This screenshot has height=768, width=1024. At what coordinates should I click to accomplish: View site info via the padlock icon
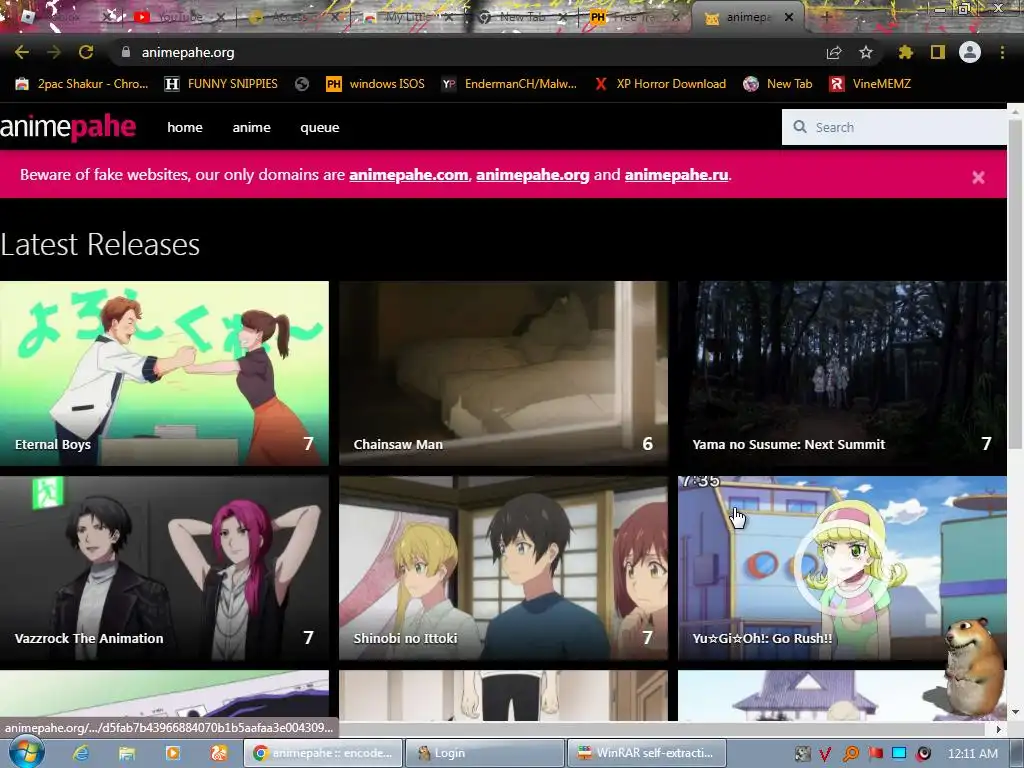pos(126,52)
